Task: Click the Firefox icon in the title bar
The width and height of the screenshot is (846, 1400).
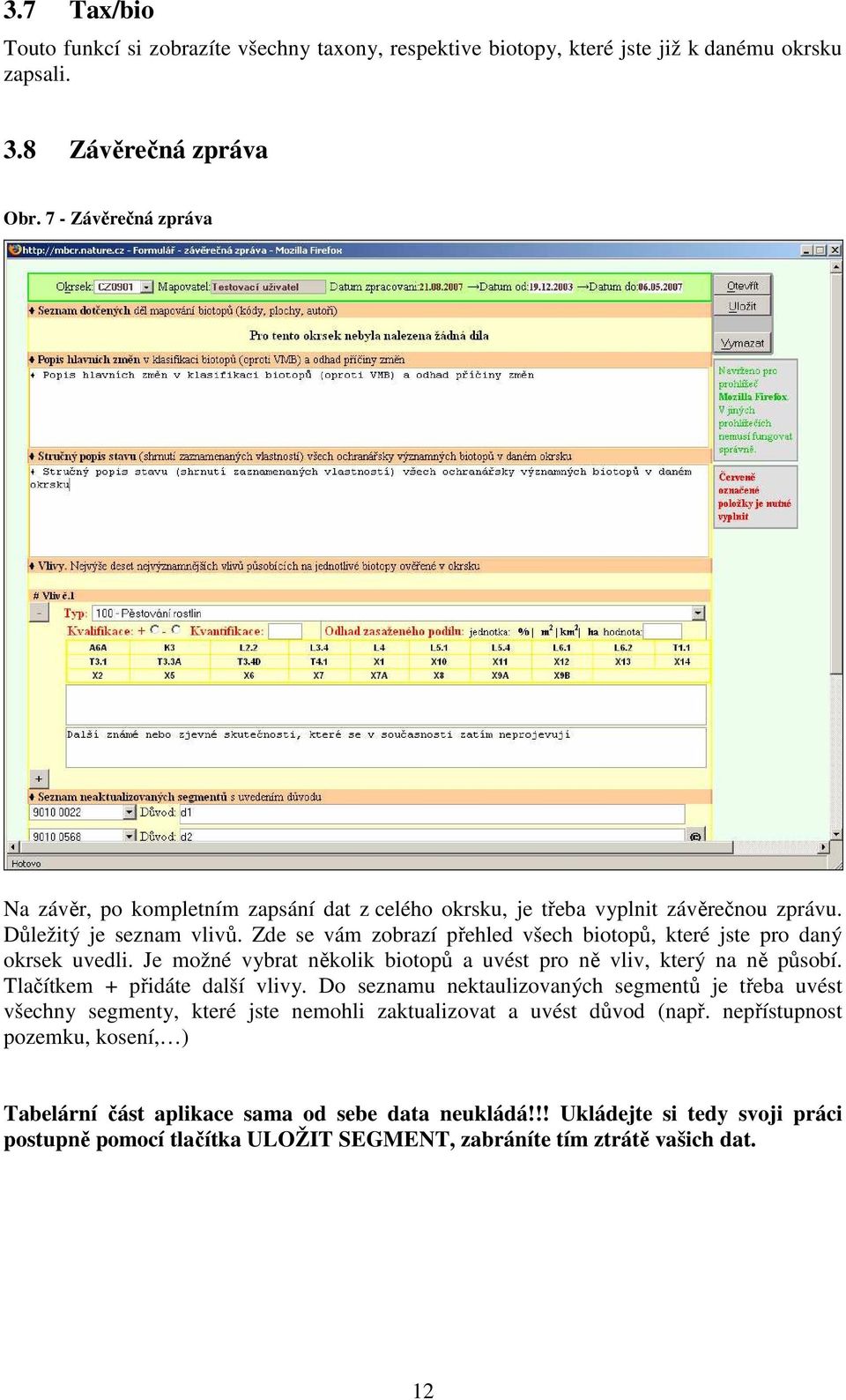Action: coord(14,250)
